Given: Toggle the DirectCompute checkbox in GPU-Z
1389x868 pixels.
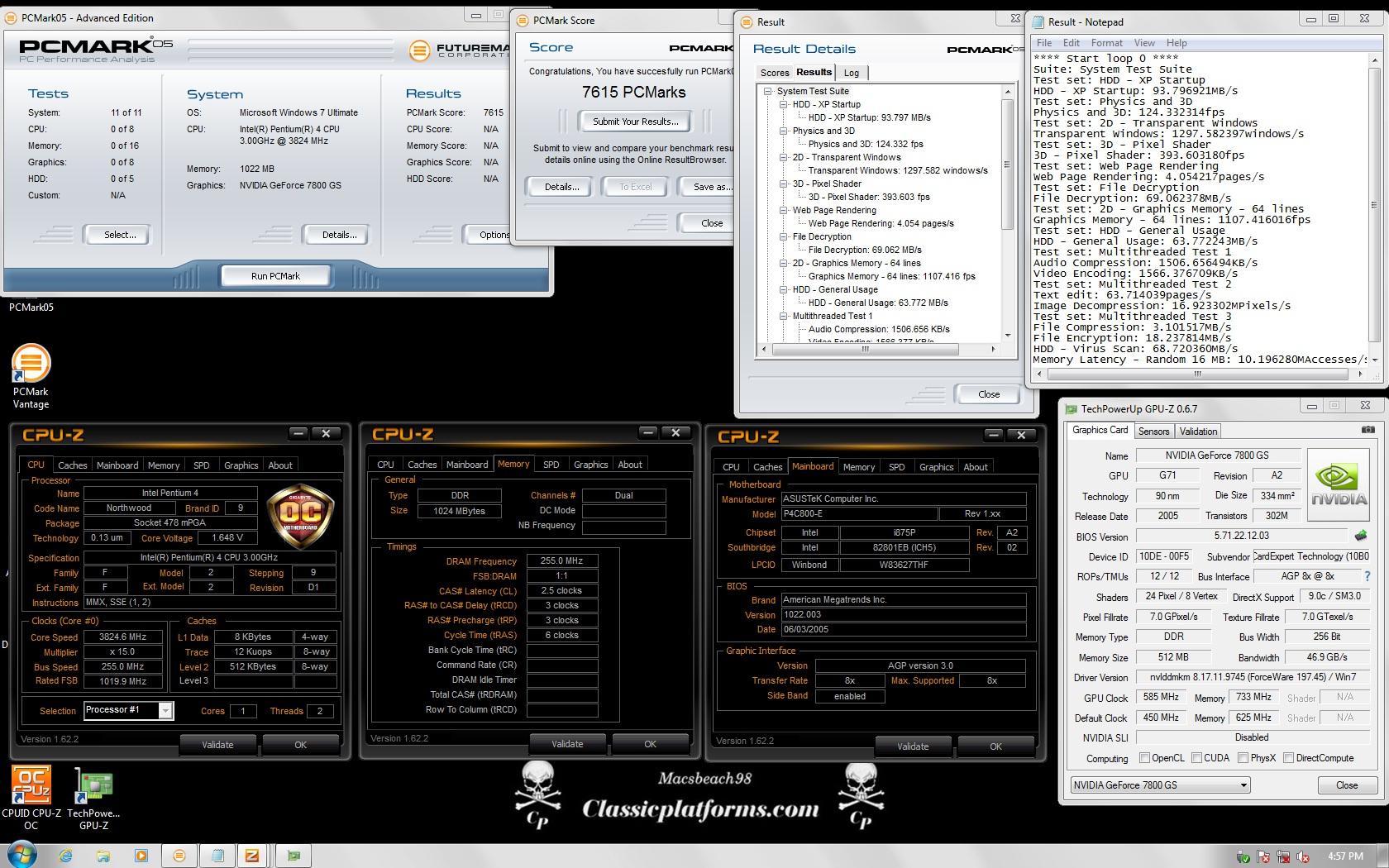Looking at the screenshot, I should [1288, 757].
